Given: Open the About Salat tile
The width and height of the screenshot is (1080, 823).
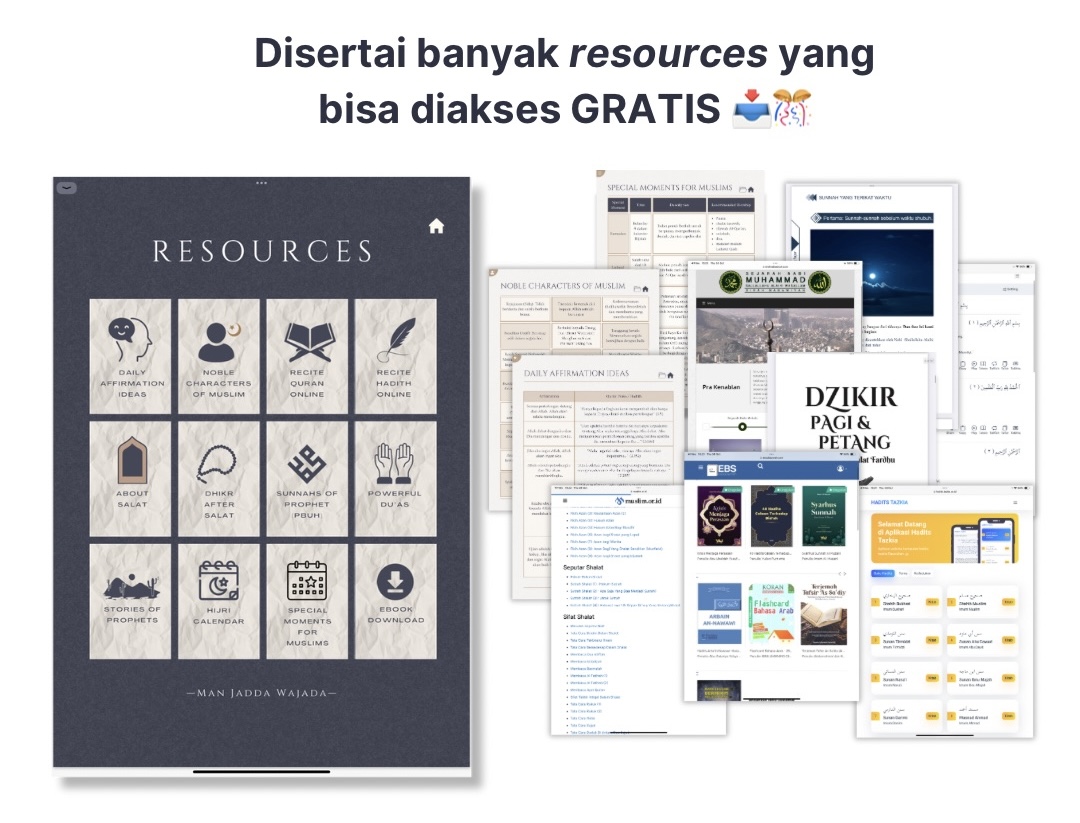Looking at the screenshot, I should pos(130,479).
